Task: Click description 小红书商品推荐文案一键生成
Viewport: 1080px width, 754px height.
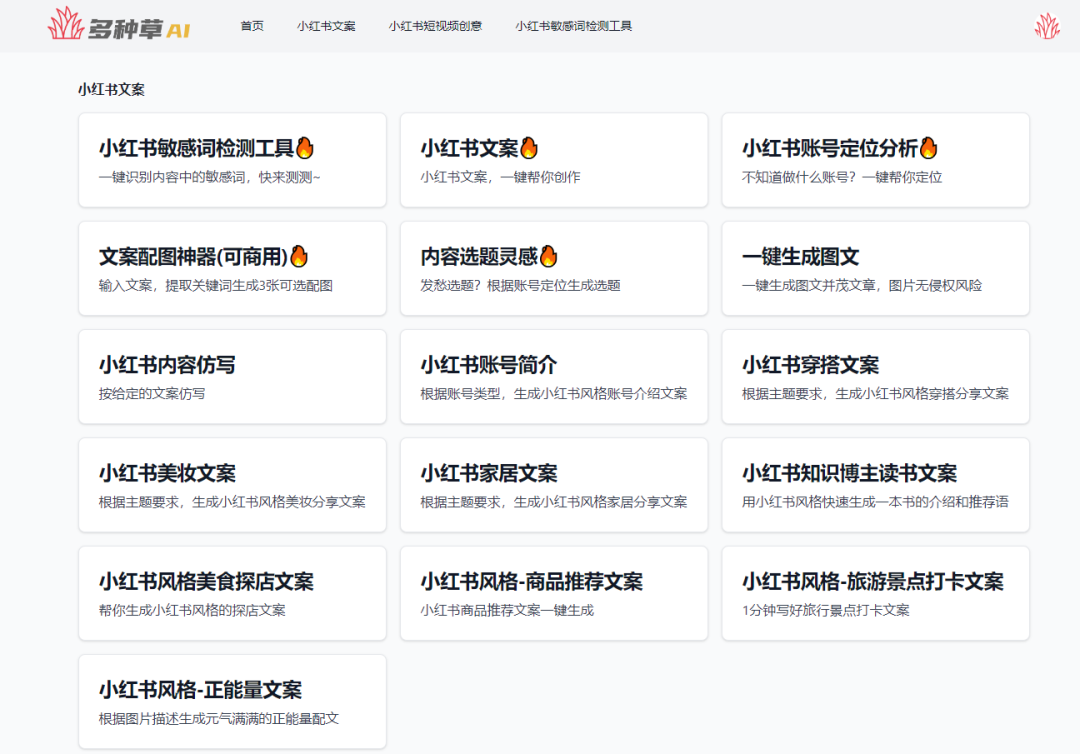Action: tap(507, 610)
